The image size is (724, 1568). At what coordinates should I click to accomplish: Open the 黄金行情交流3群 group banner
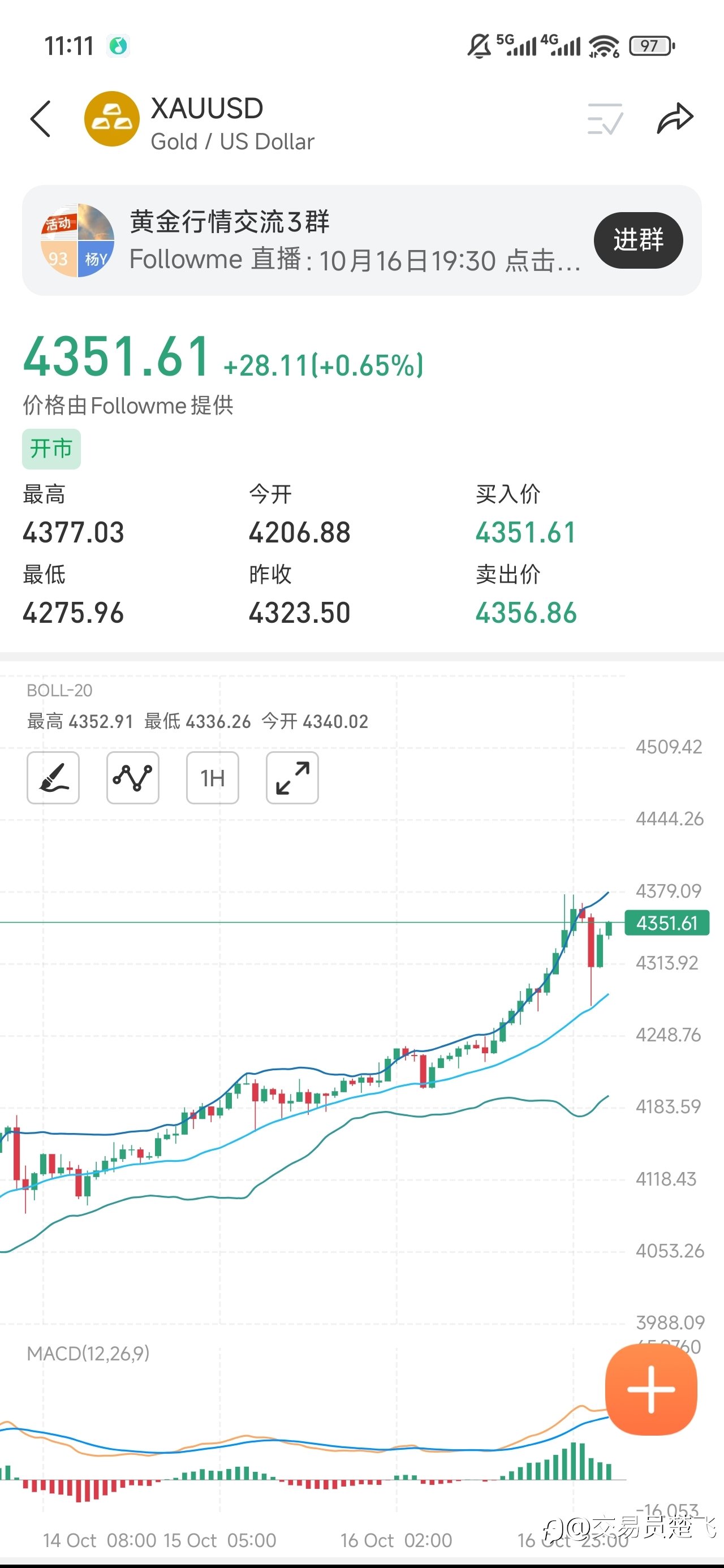tap(353, 240)
